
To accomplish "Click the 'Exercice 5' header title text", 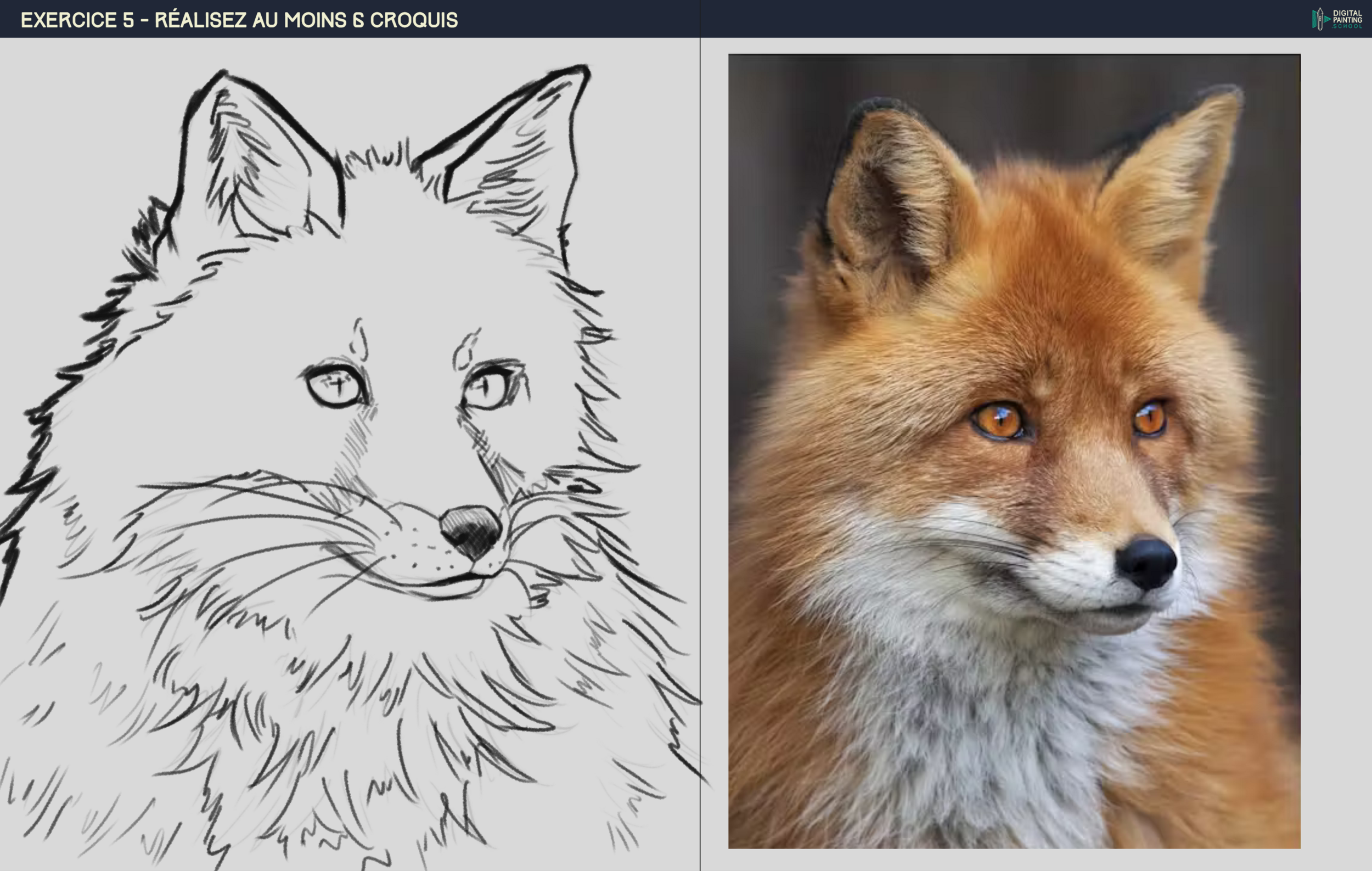I will click(77, 20).
